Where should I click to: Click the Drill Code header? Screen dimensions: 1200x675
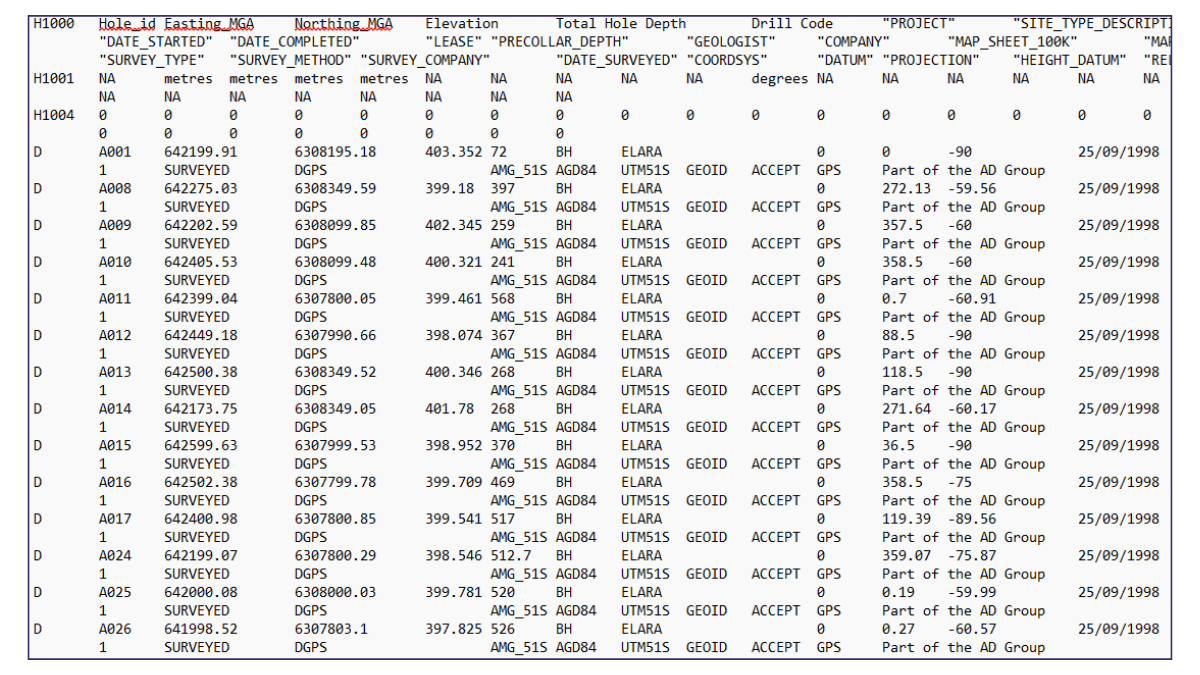click(x=792, y=24)
